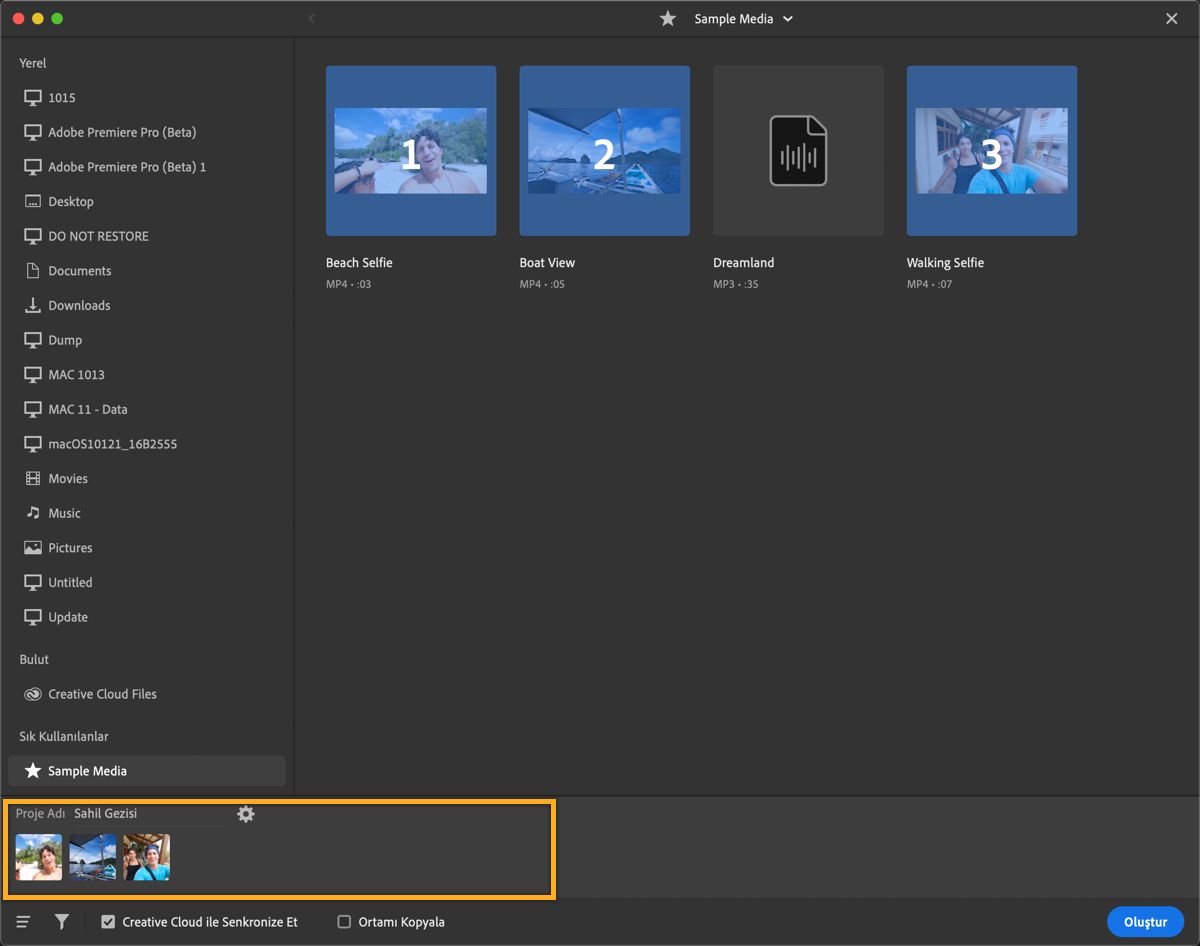Image resolution: width=1200 pixels, height=946 pixels.
Task: Click walking selfie thumbnail in project tray
Action: point(147,857)
